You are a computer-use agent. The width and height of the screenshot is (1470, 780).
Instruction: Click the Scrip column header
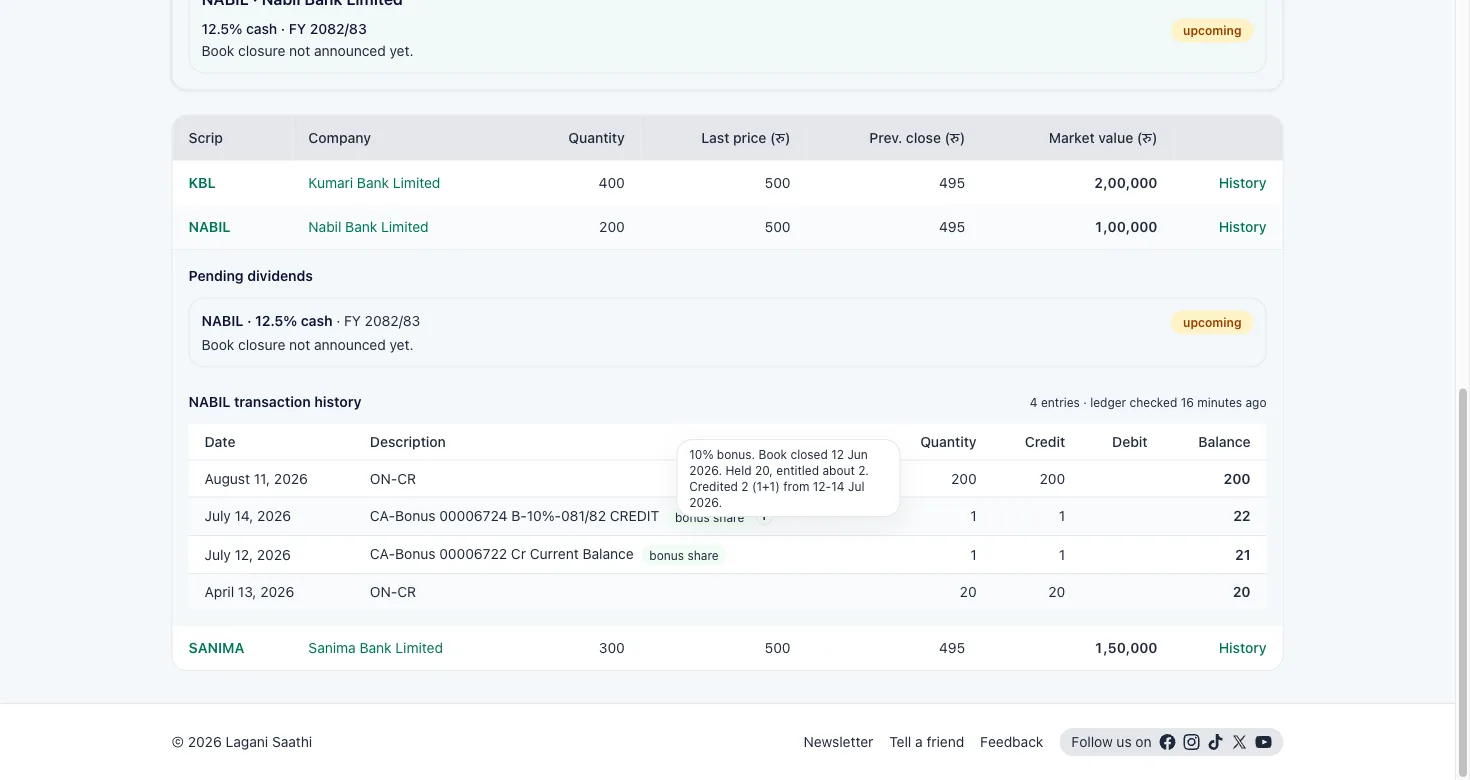pos(206,138)
